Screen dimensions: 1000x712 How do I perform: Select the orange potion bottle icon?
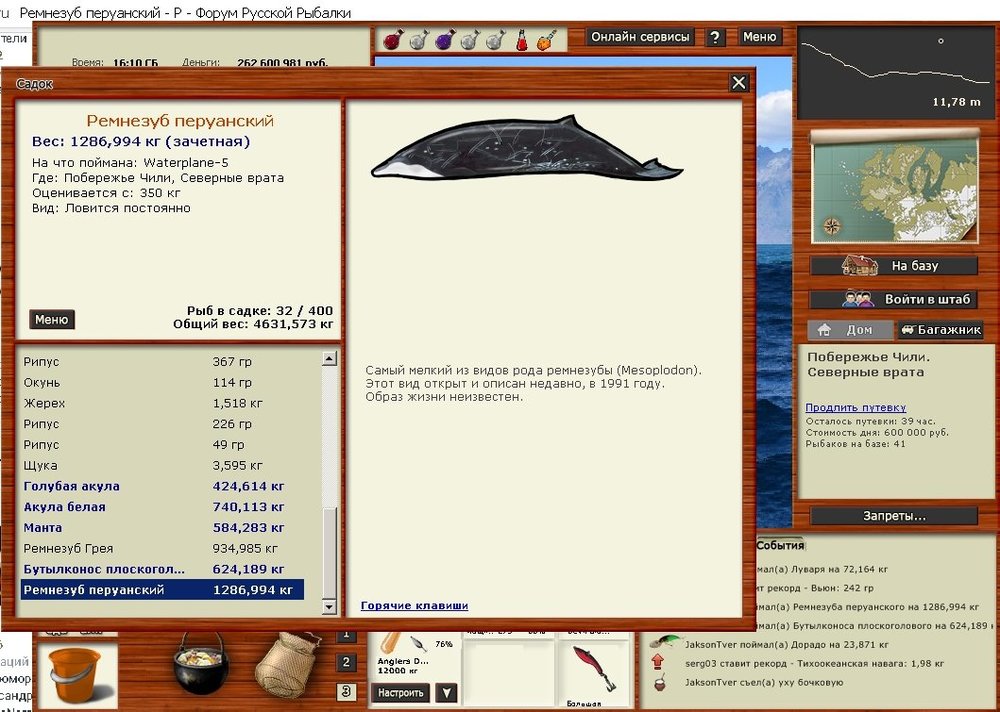point(545,40)
